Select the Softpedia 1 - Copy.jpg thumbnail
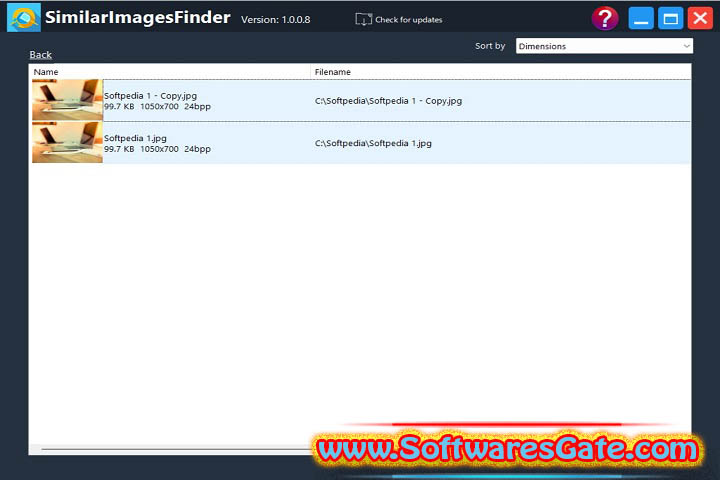 coord(68,100)
